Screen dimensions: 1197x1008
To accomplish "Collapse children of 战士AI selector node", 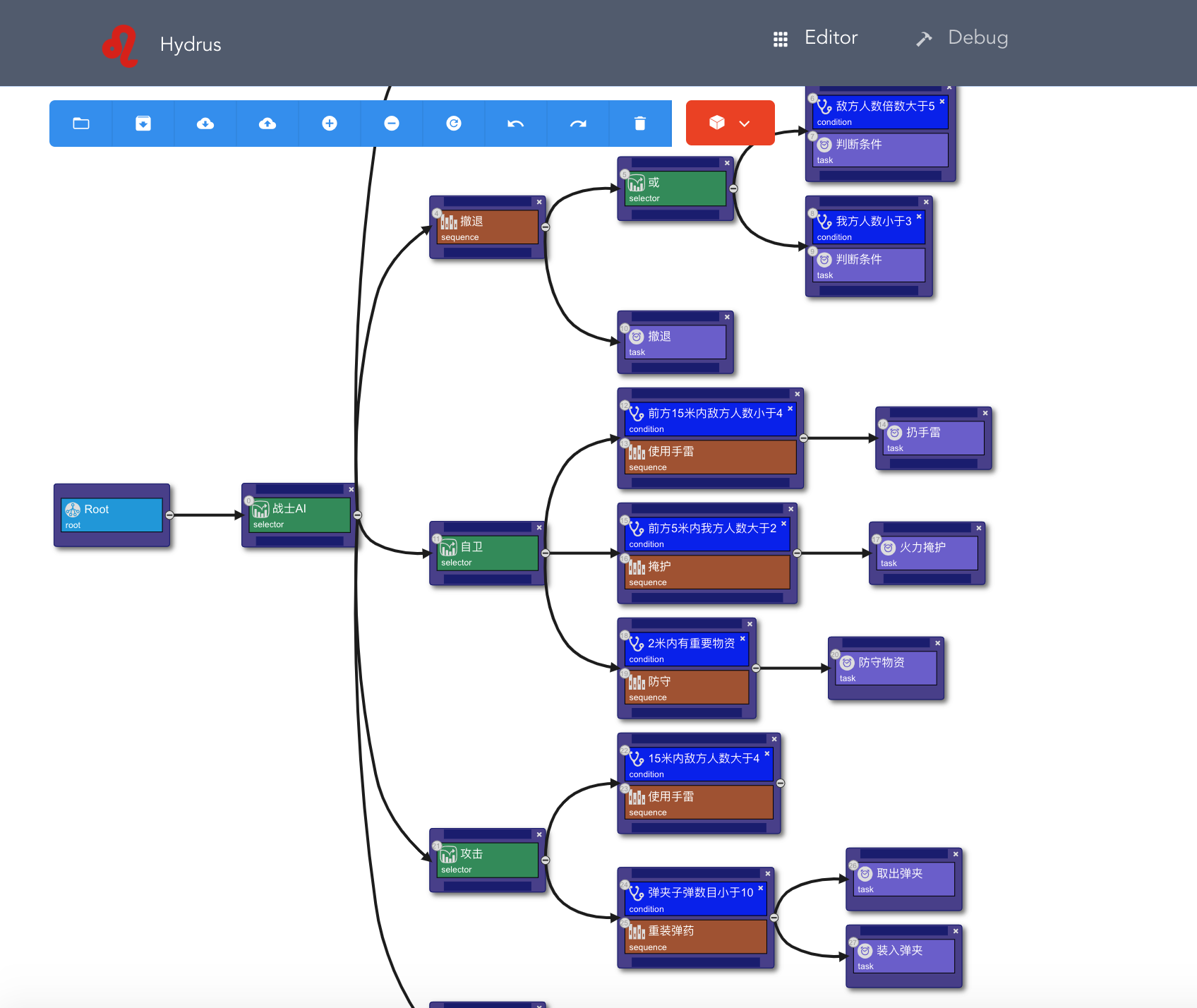I will [x=358, y=515].
